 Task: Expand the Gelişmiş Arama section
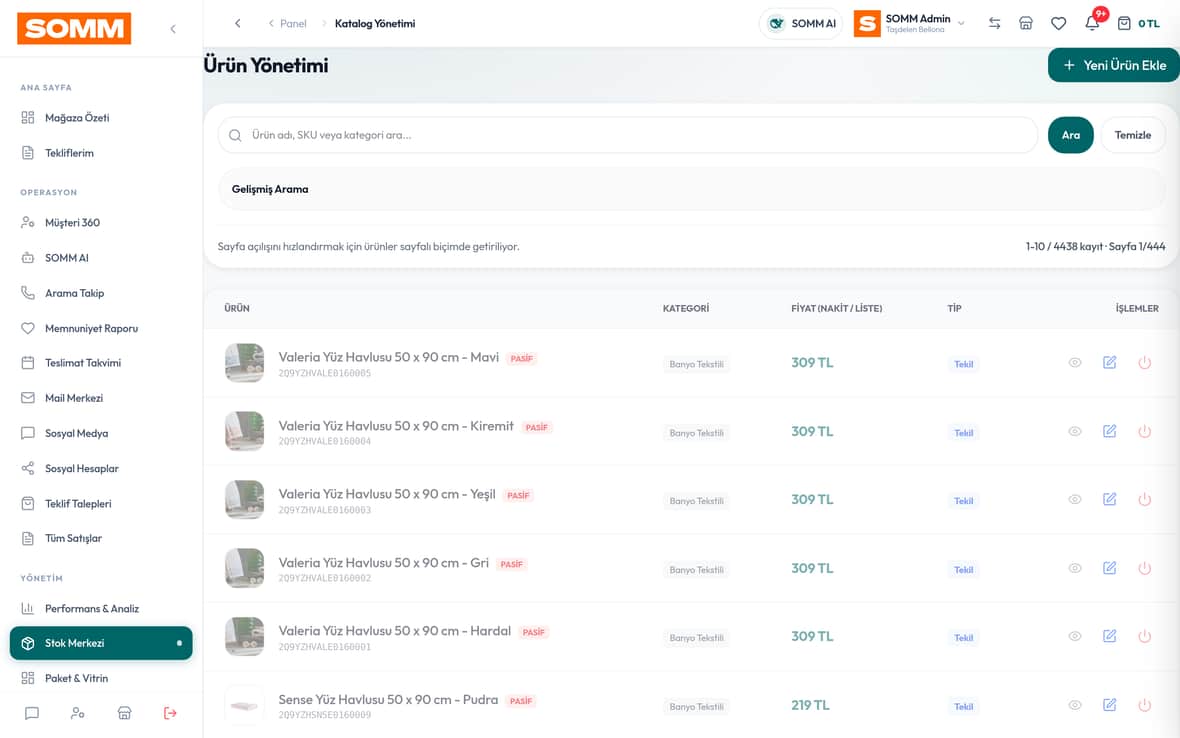coord(691,189)
